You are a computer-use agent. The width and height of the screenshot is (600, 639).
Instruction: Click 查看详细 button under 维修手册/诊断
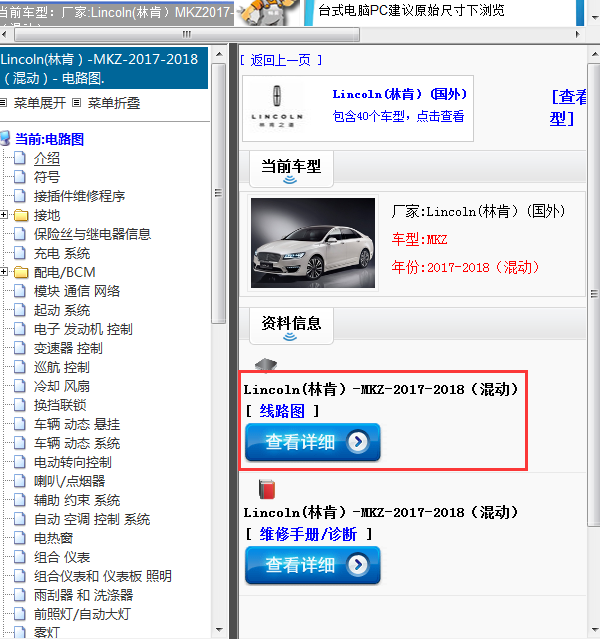(x=313, y=565)
